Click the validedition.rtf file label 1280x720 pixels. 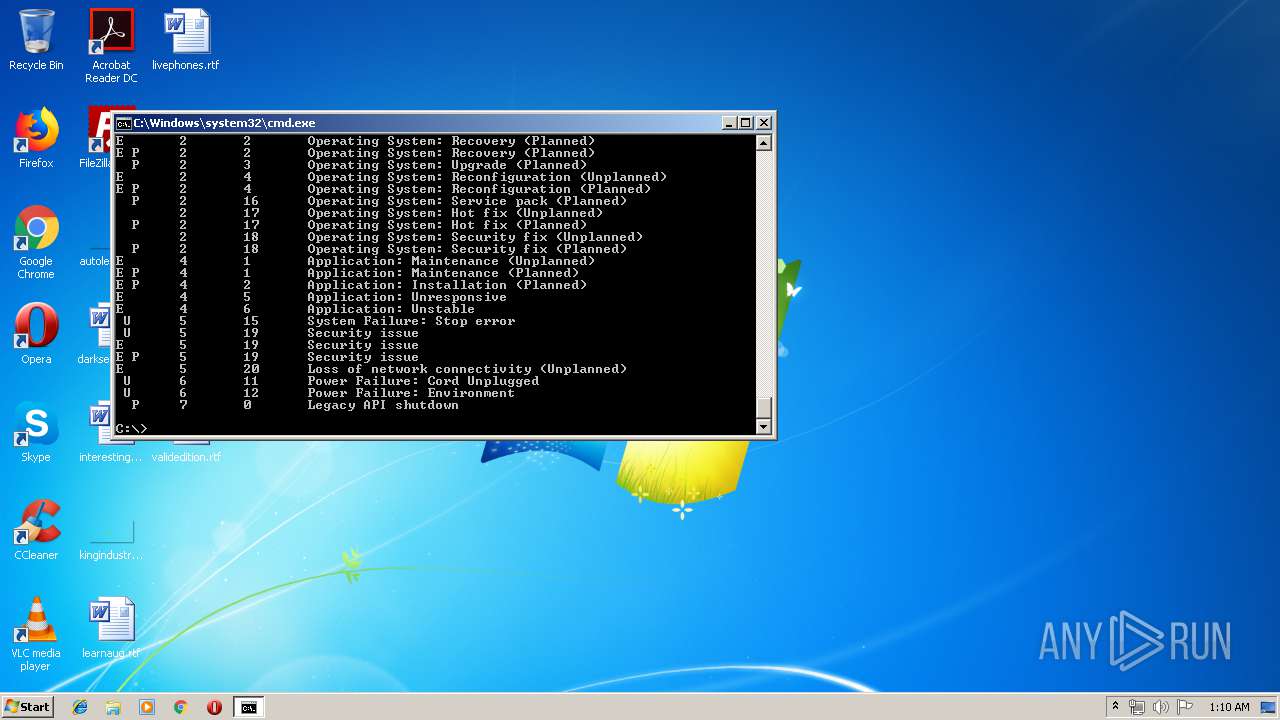[186, 457]
